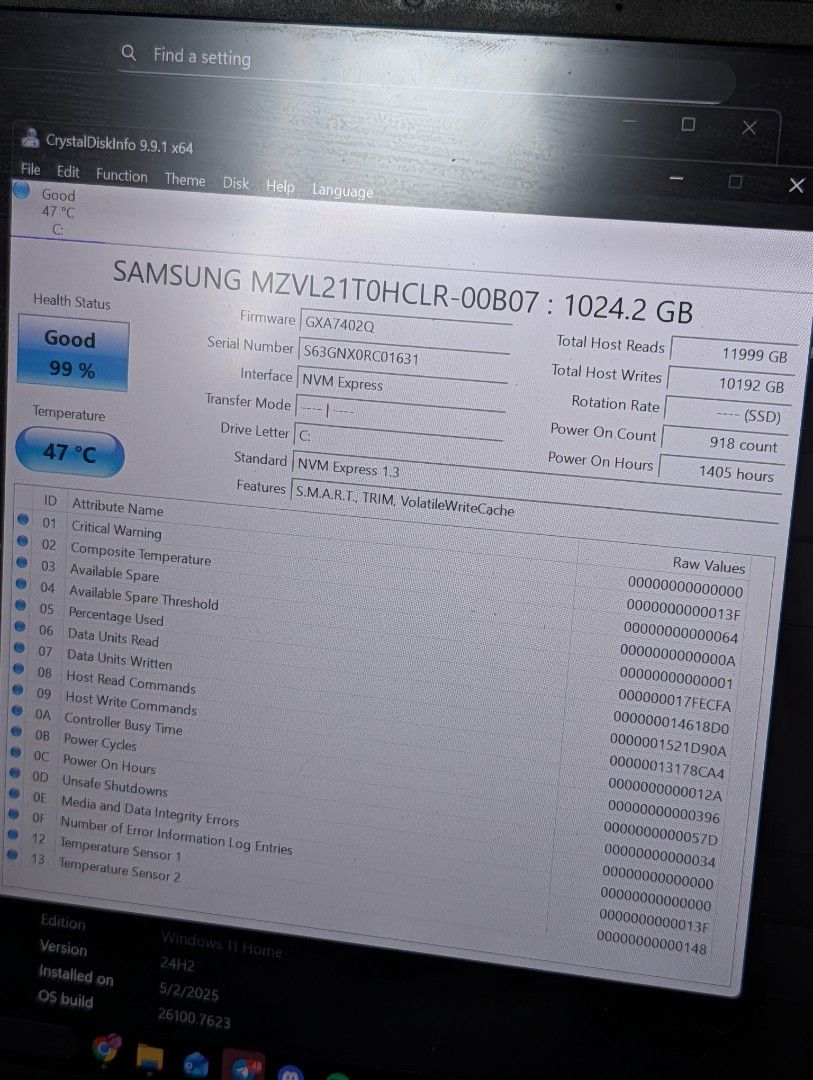
Task: Open the Disk menu
Action: coord(236,183)
